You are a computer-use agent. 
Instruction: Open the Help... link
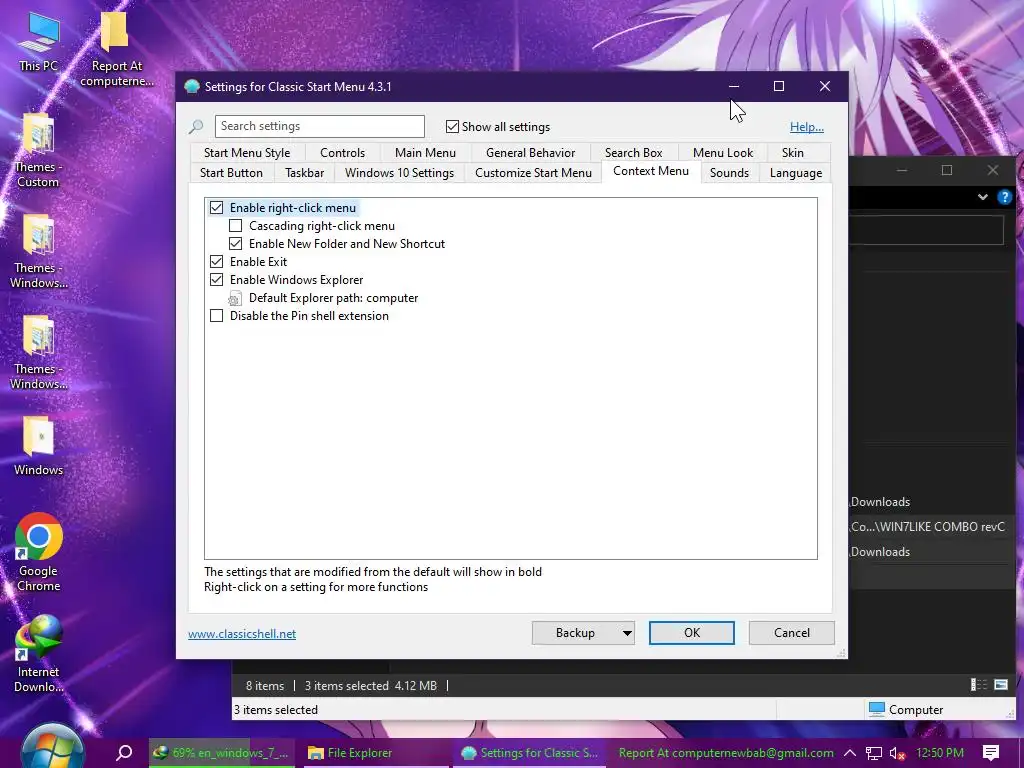click(807, 127)
